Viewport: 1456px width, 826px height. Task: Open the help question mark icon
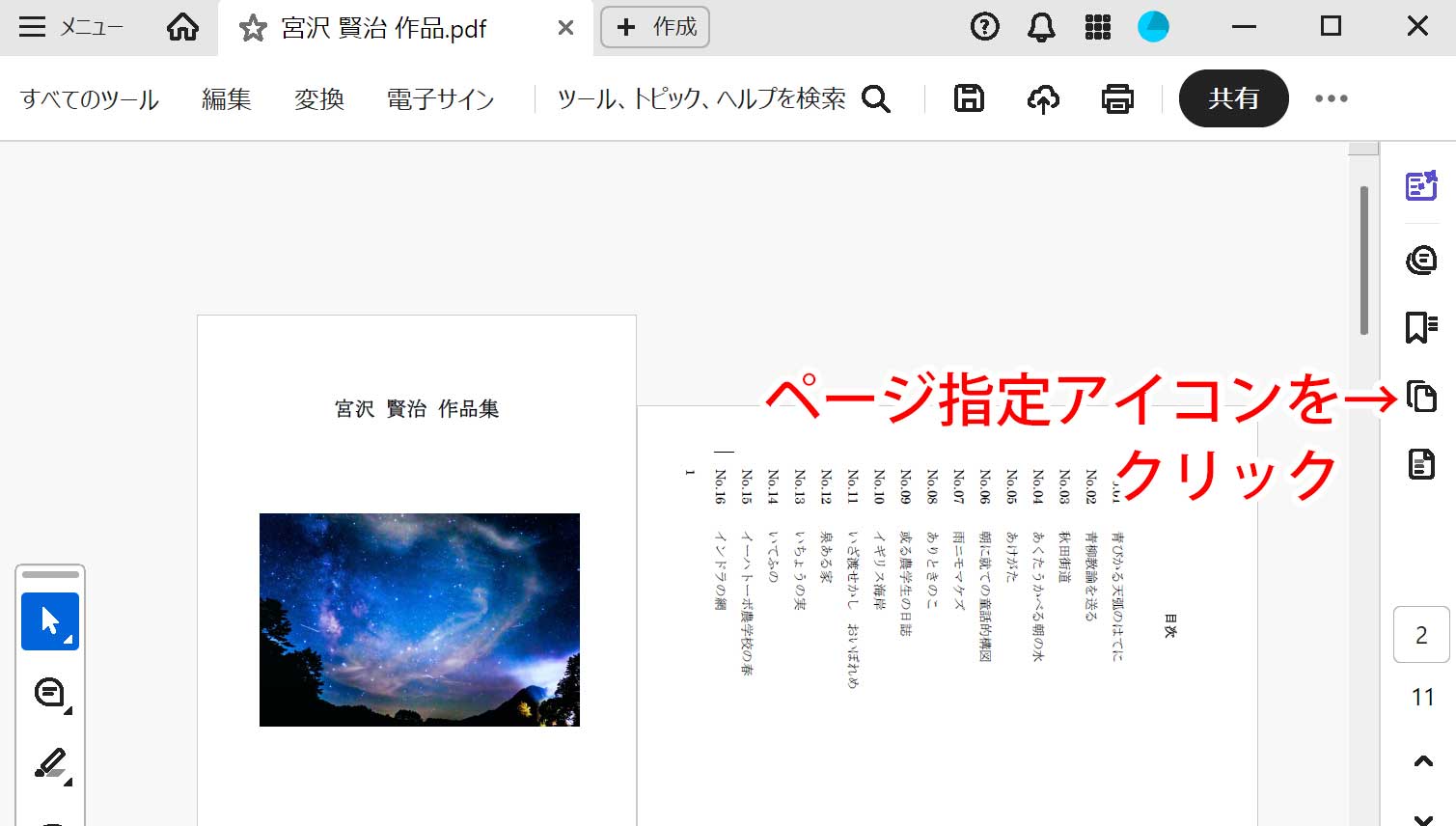(x=984, y=27)
